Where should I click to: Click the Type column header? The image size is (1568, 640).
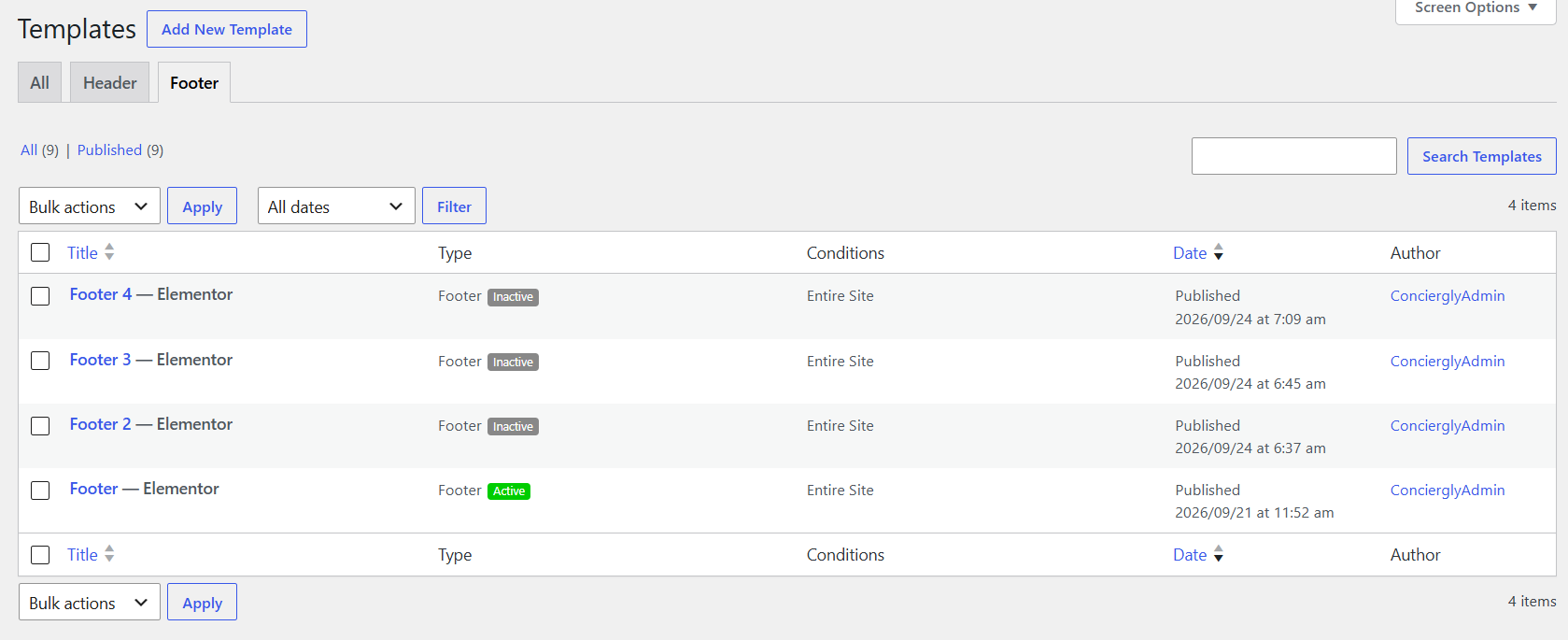click(x=455, y=253)
